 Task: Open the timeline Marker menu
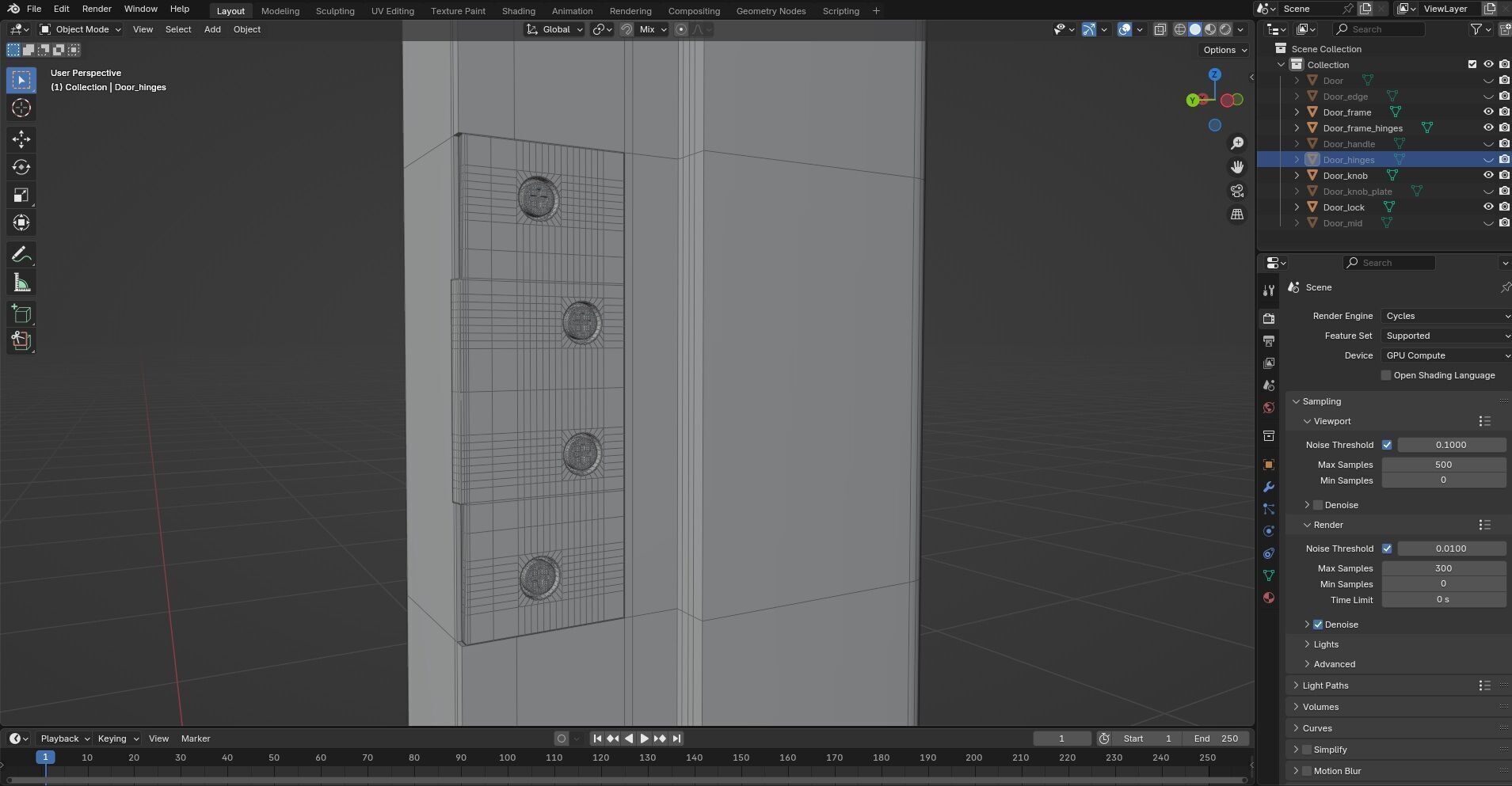click(x=196, y=739)
